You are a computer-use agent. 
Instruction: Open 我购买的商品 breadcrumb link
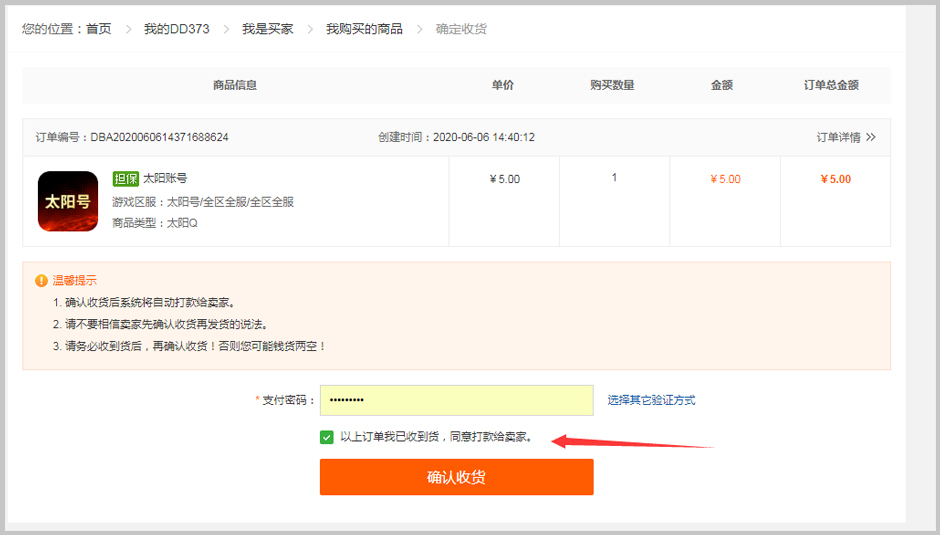[x=364, y=29]
